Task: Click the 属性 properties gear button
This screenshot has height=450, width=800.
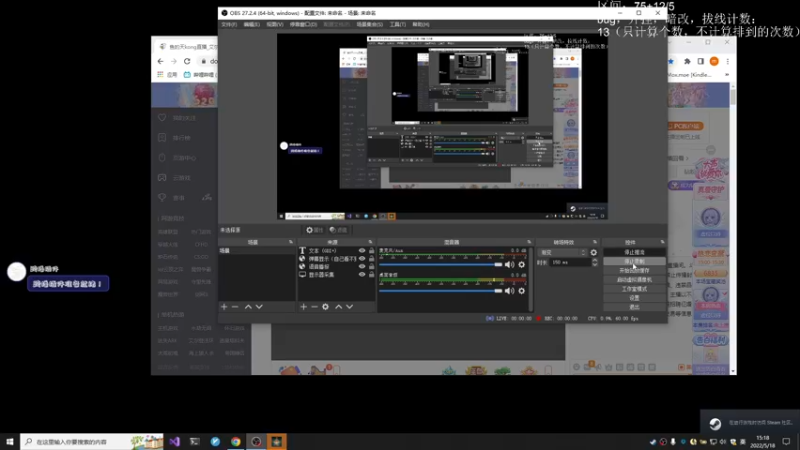Action: [x=314, y=230]
